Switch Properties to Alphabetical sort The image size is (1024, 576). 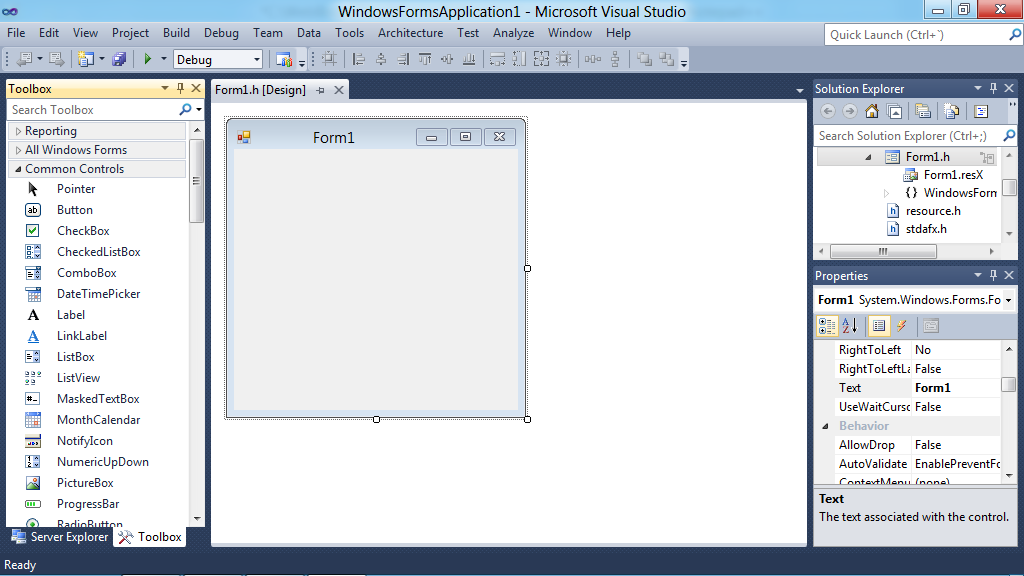pos(850,325)
